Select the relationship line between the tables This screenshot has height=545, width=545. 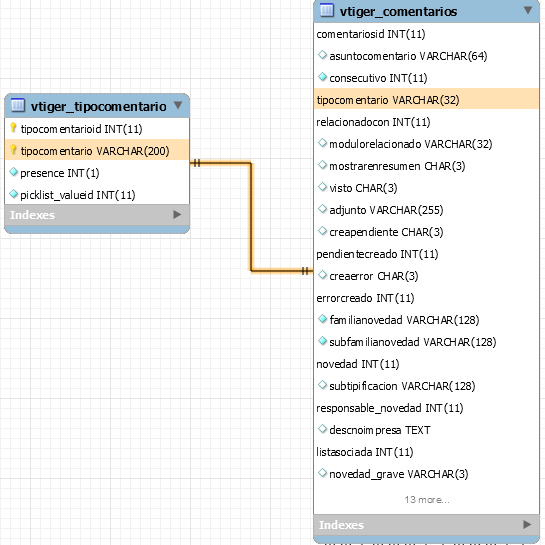tap(251, 216)
